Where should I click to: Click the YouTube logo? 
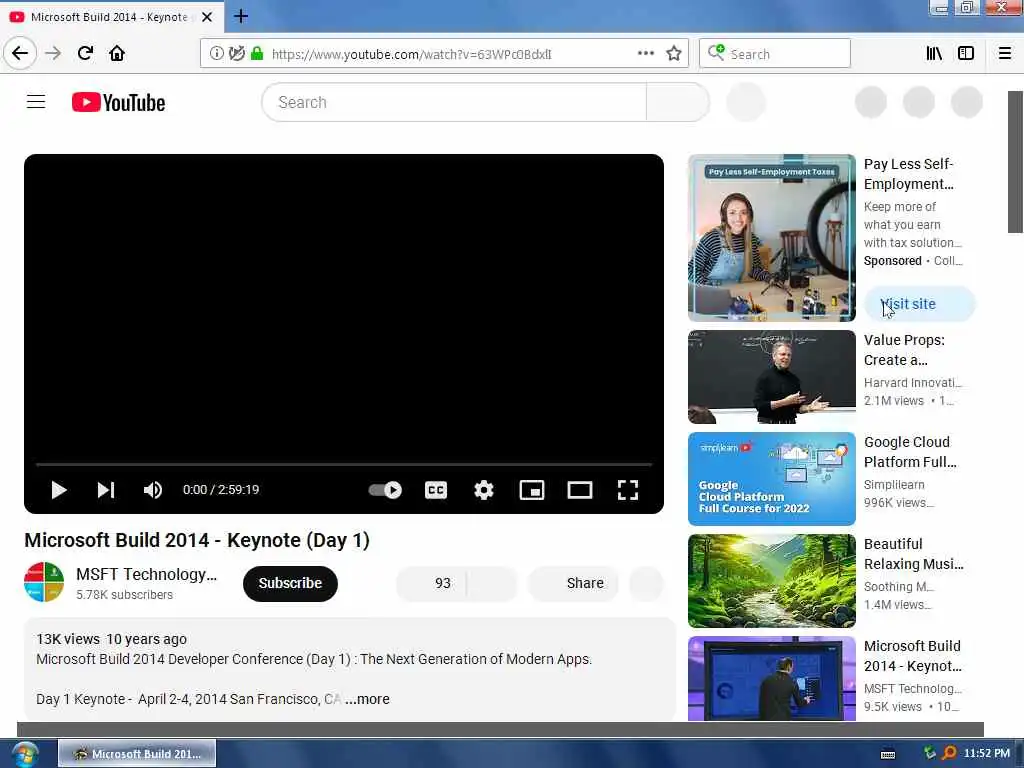pos(118,103)
